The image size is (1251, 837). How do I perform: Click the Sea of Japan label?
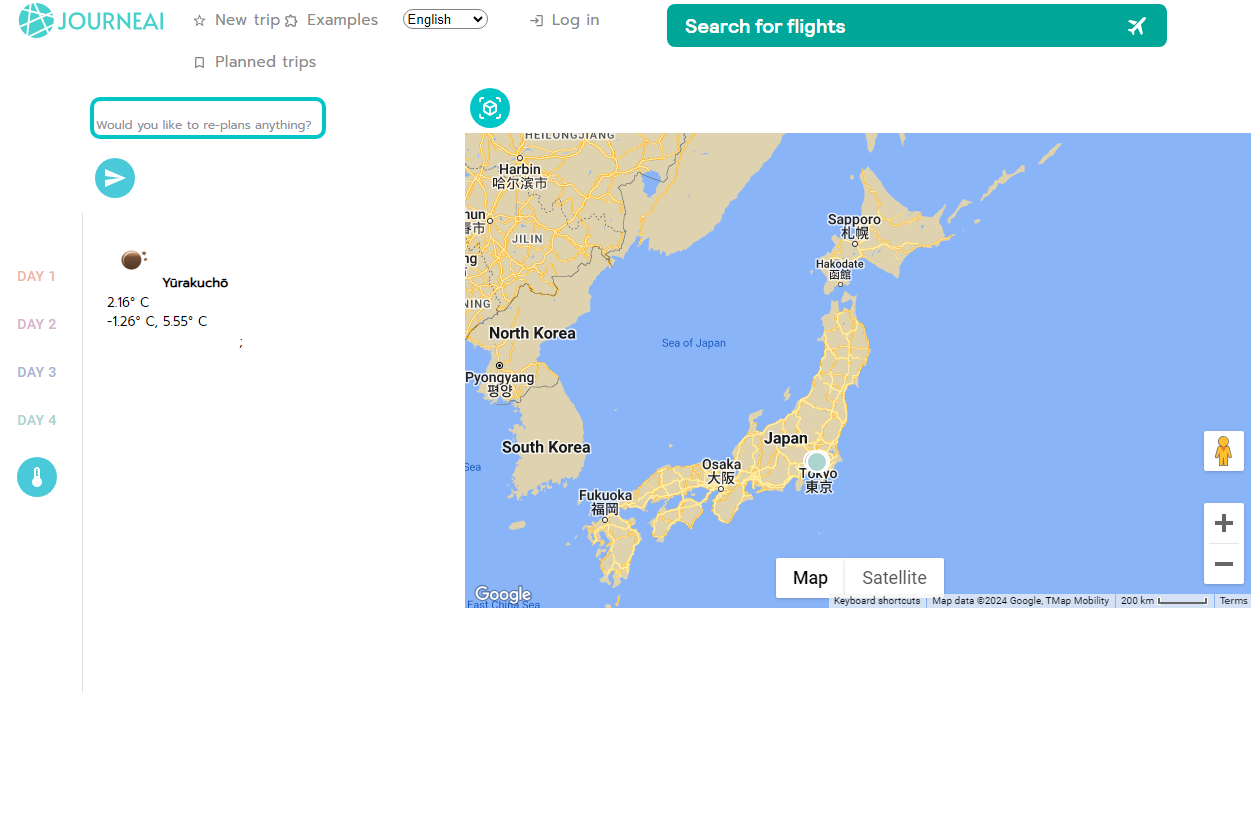point(694,343)
